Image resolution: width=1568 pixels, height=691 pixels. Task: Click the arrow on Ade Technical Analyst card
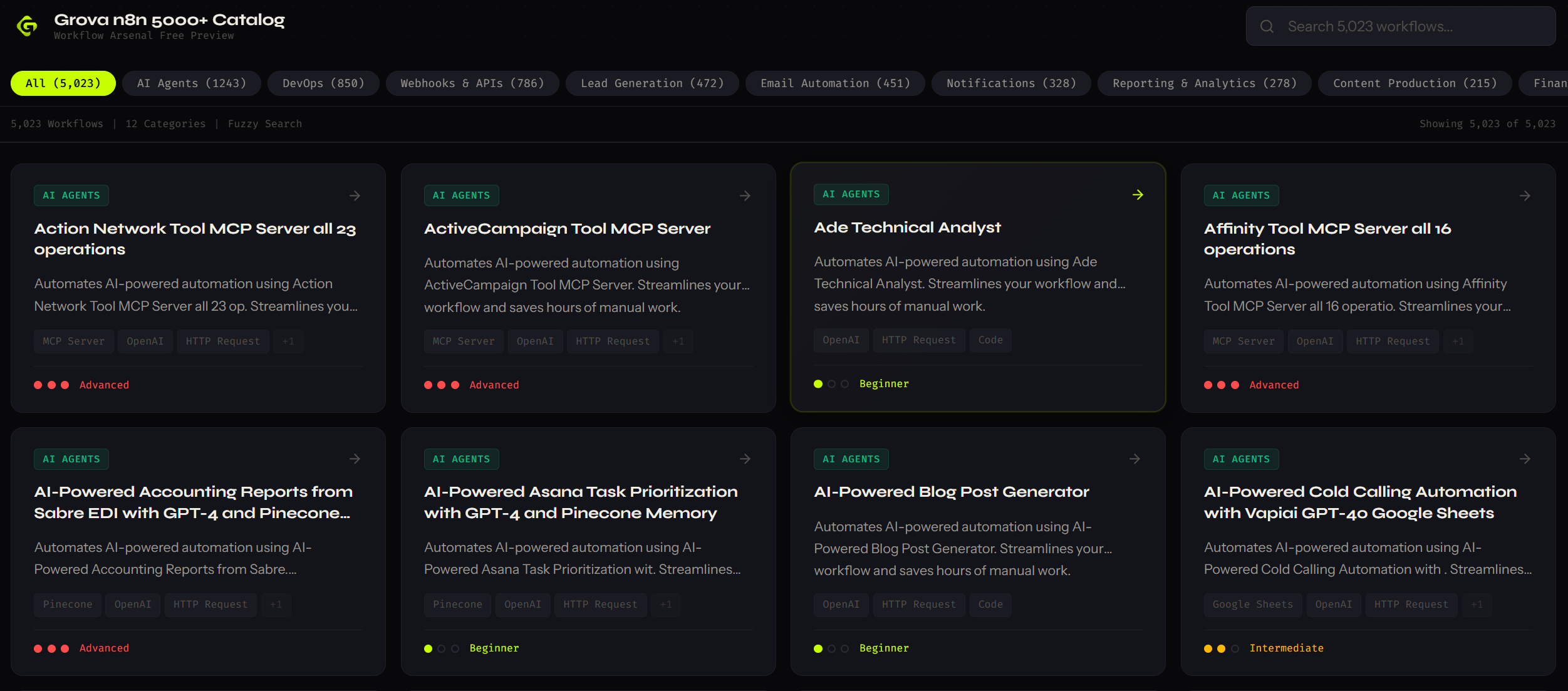1138,195
